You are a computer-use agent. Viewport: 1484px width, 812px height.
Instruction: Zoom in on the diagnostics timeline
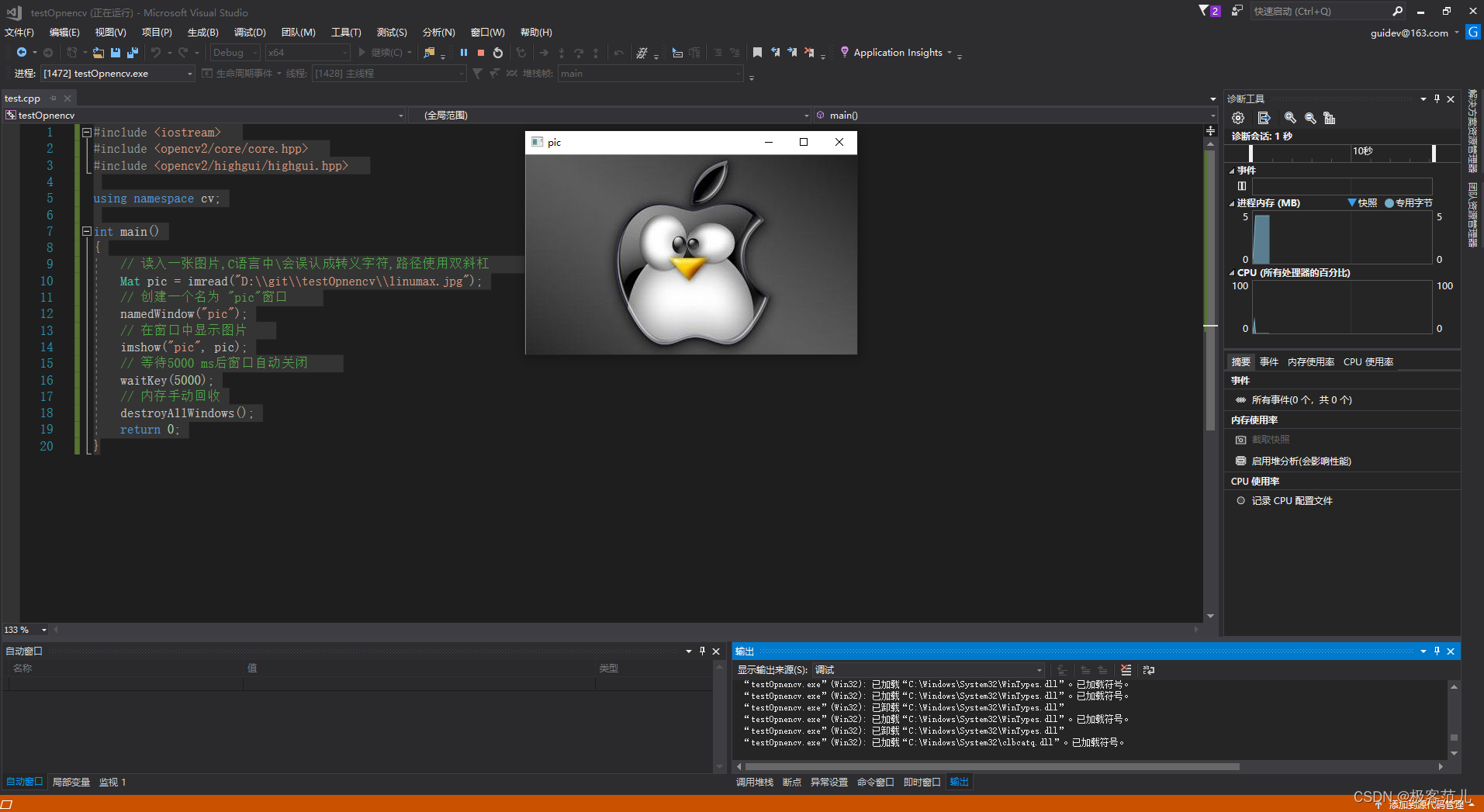click(x=1290, y=118)
